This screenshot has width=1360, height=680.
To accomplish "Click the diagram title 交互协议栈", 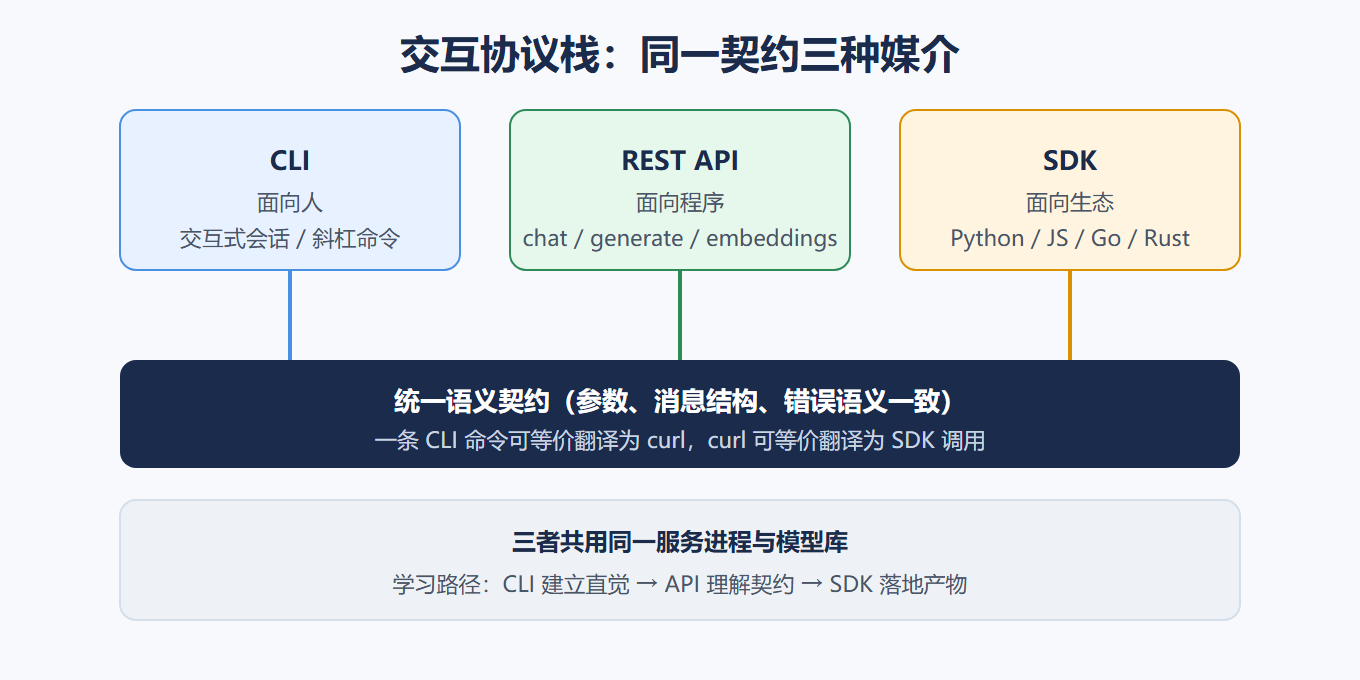I will [x=680, y=56].
